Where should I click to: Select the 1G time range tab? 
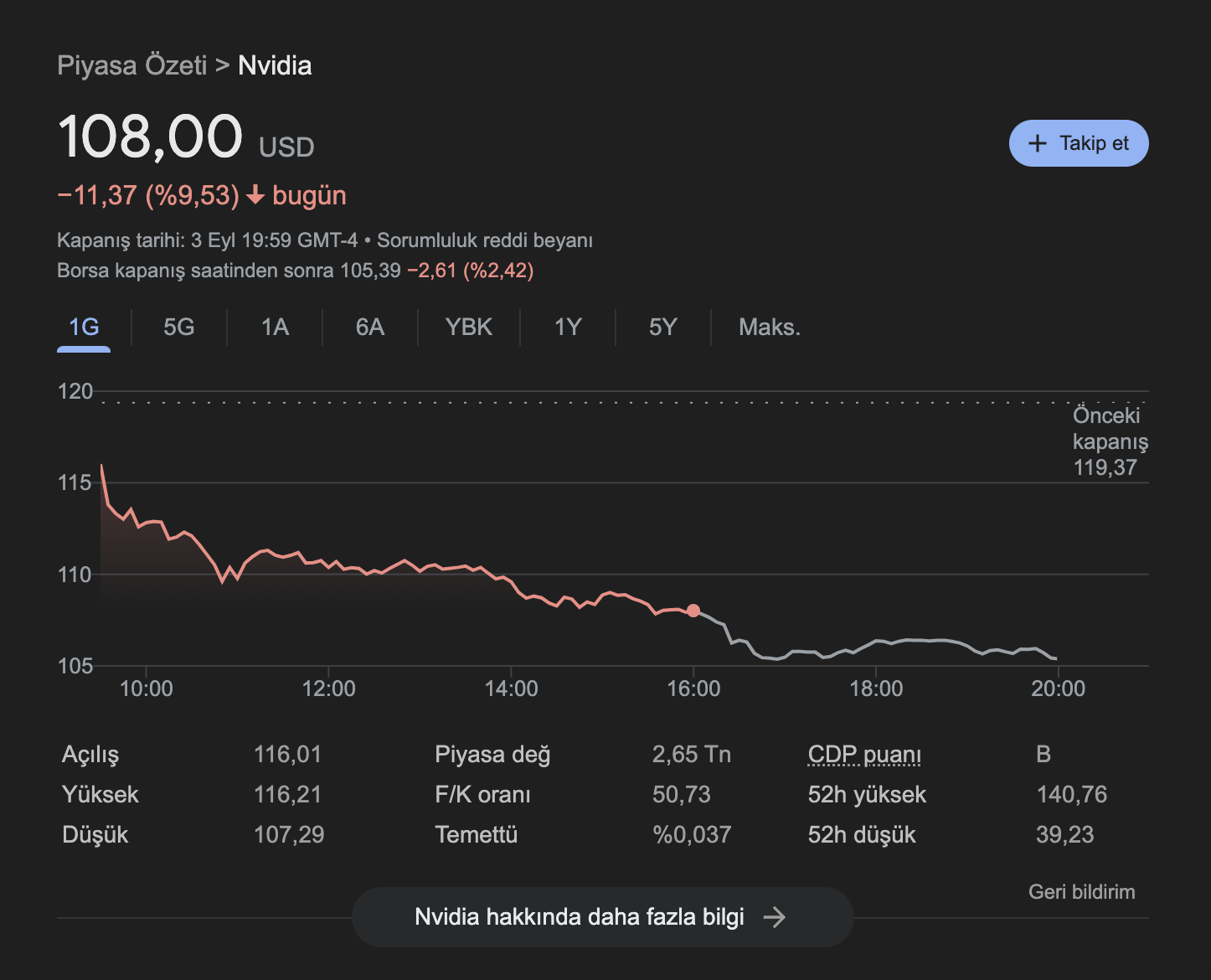coord(84,327)
